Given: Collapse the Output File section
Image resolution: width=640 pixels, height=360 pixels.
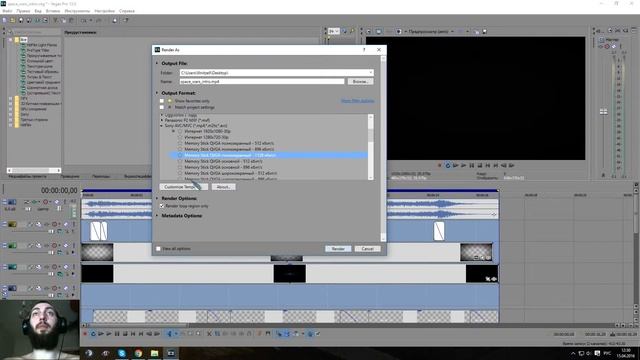Looking at the screenshot, I should pyautogui.click(x=157, y=63).
